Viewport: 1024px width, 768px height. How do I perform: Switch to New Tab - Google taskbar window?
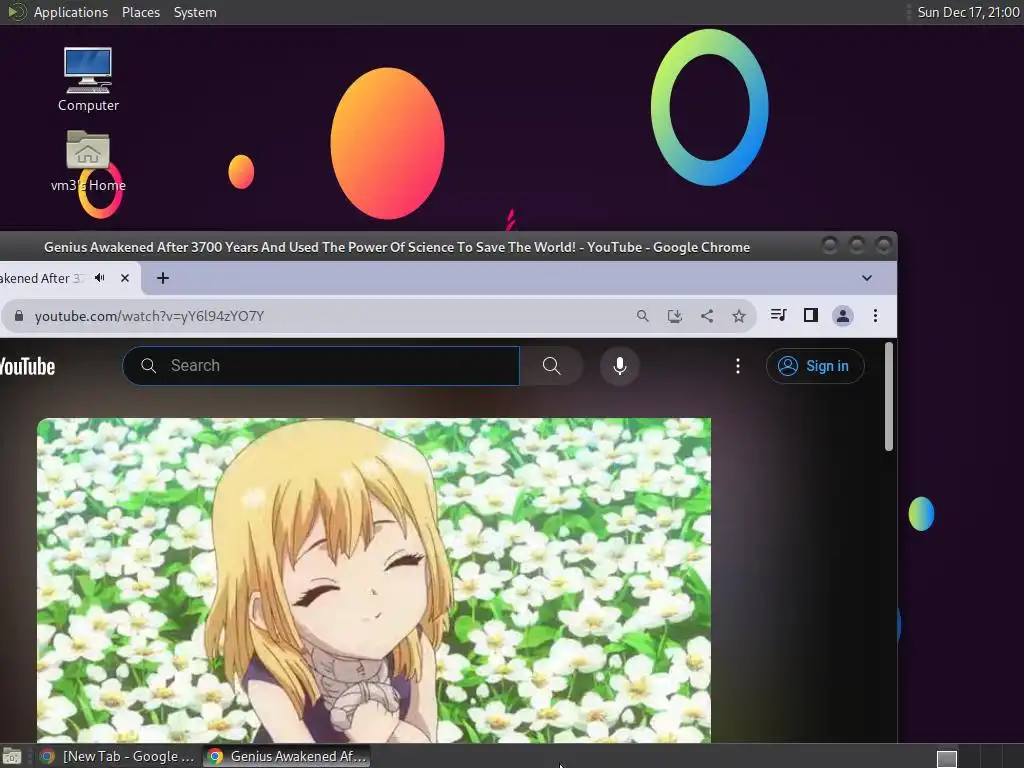[118, 756]
